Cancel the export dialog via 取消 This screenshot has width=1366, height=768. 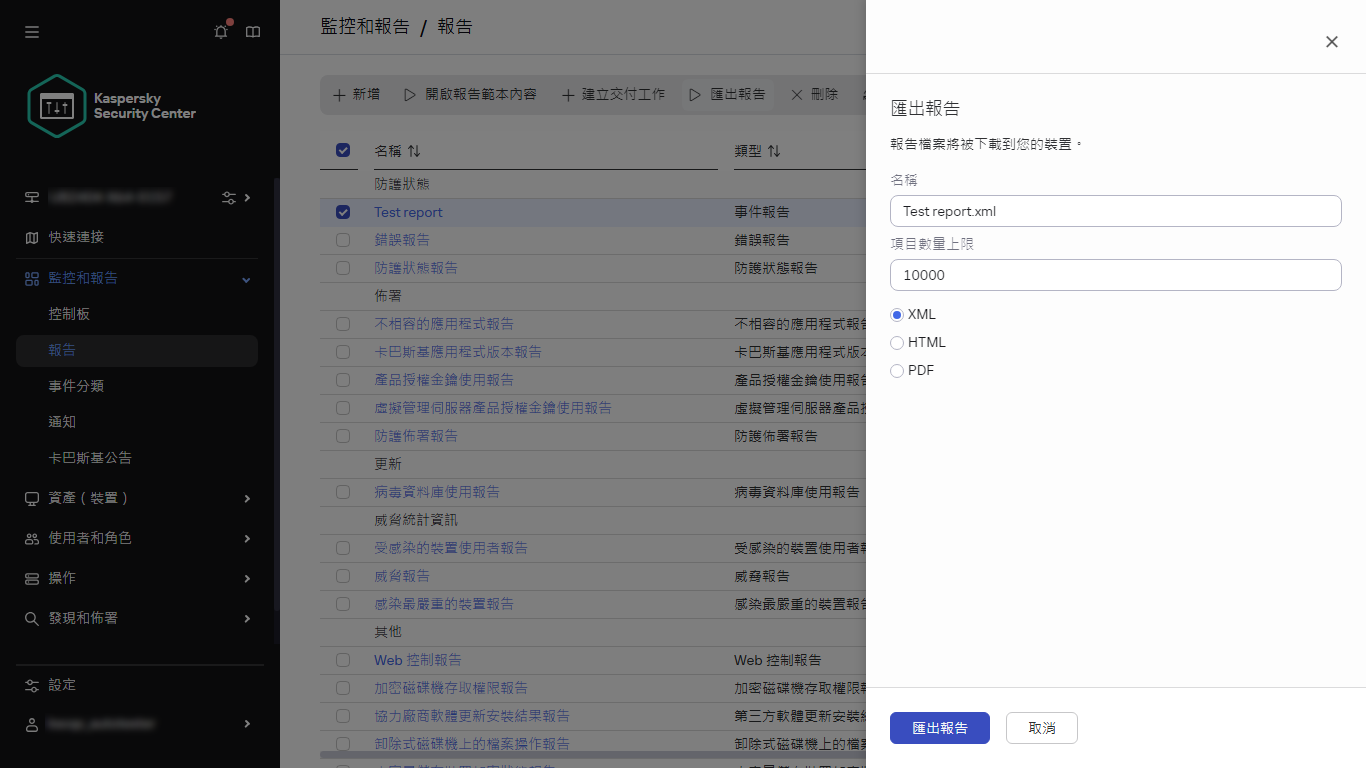tap(1041, 728)
